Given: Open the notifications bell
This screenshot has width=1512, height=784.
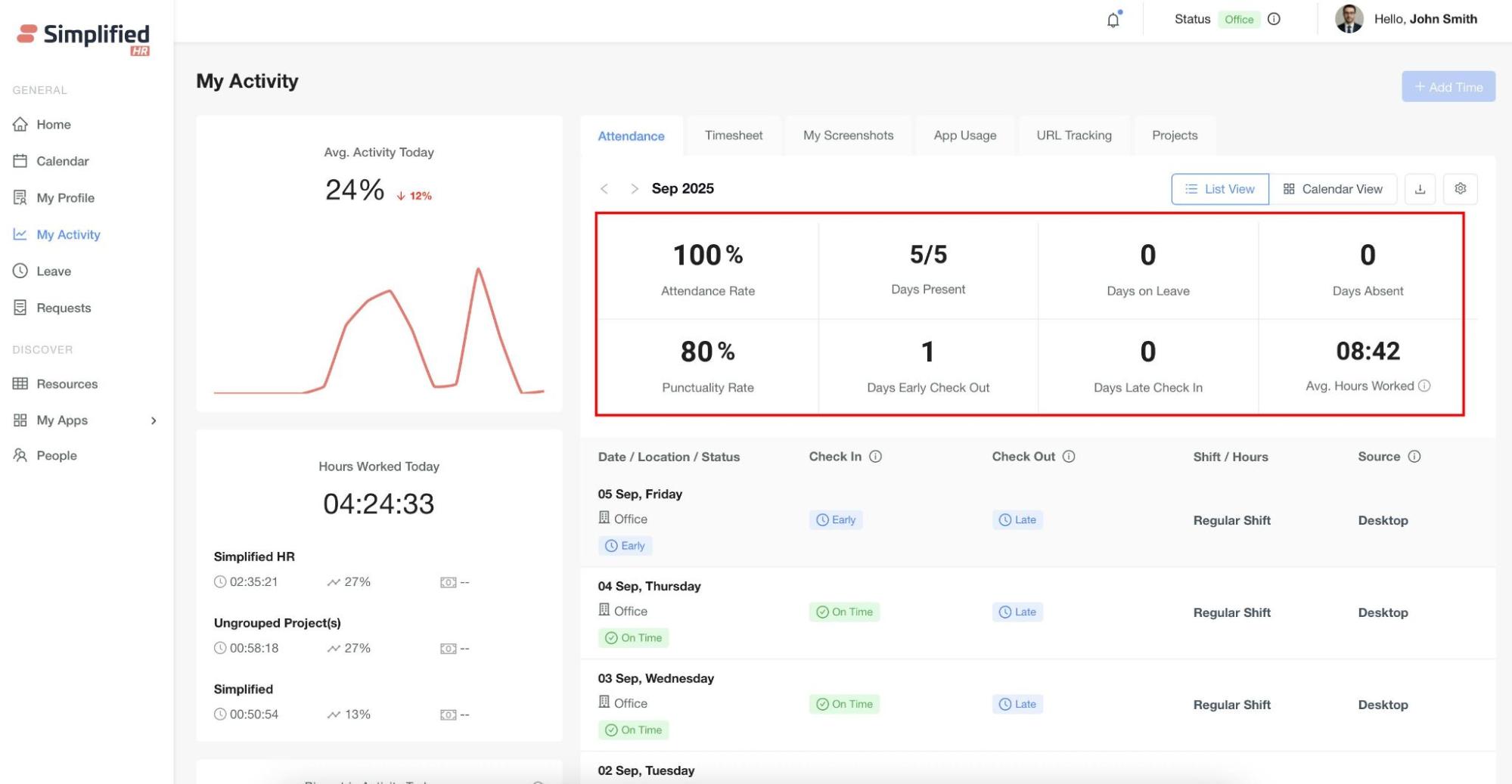Looking at the screenshot, I should click(x=1113, y=20).
